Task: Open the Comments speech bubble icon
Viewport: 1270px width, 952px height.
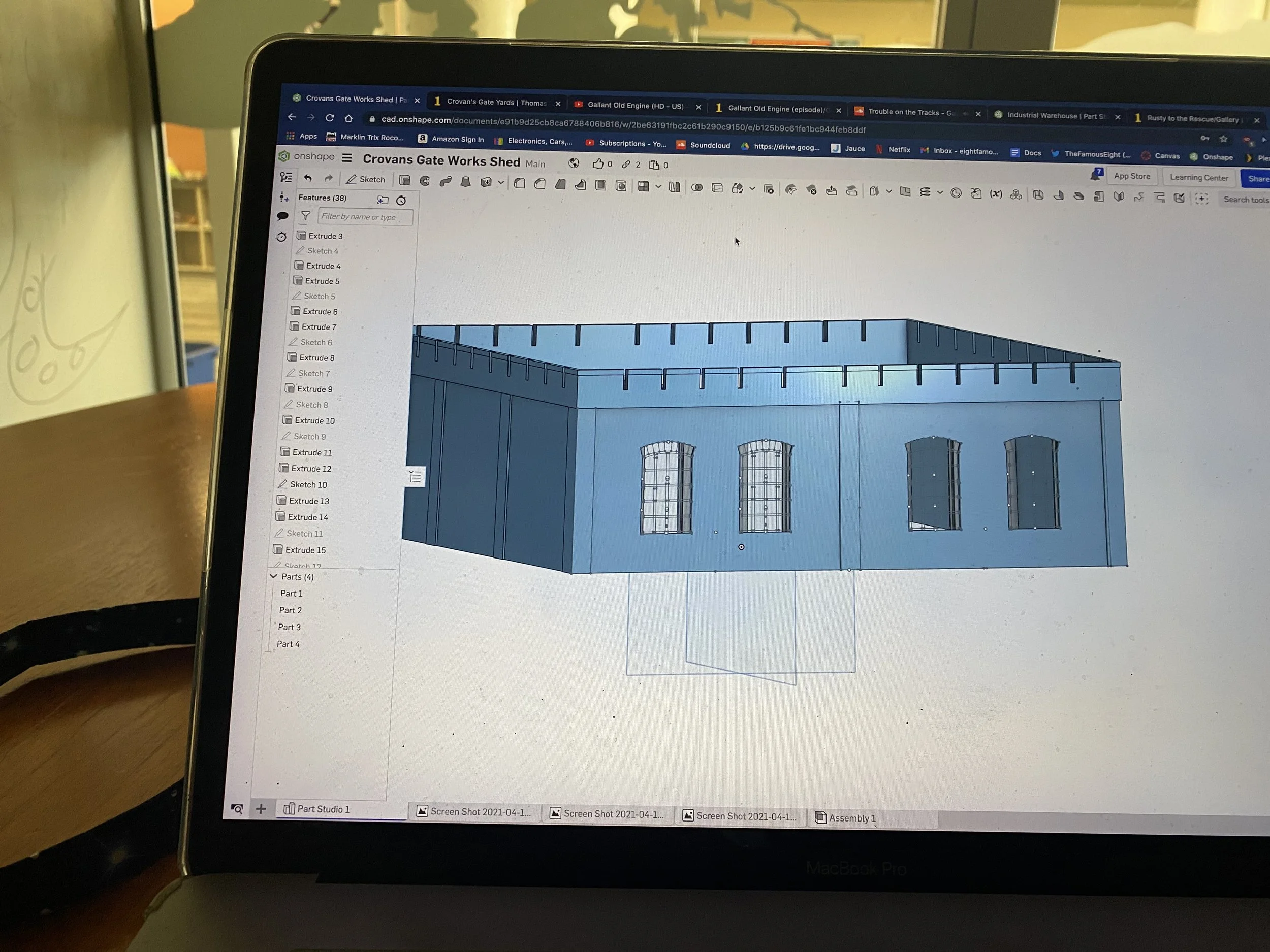Action: click(x=282, y=216)
